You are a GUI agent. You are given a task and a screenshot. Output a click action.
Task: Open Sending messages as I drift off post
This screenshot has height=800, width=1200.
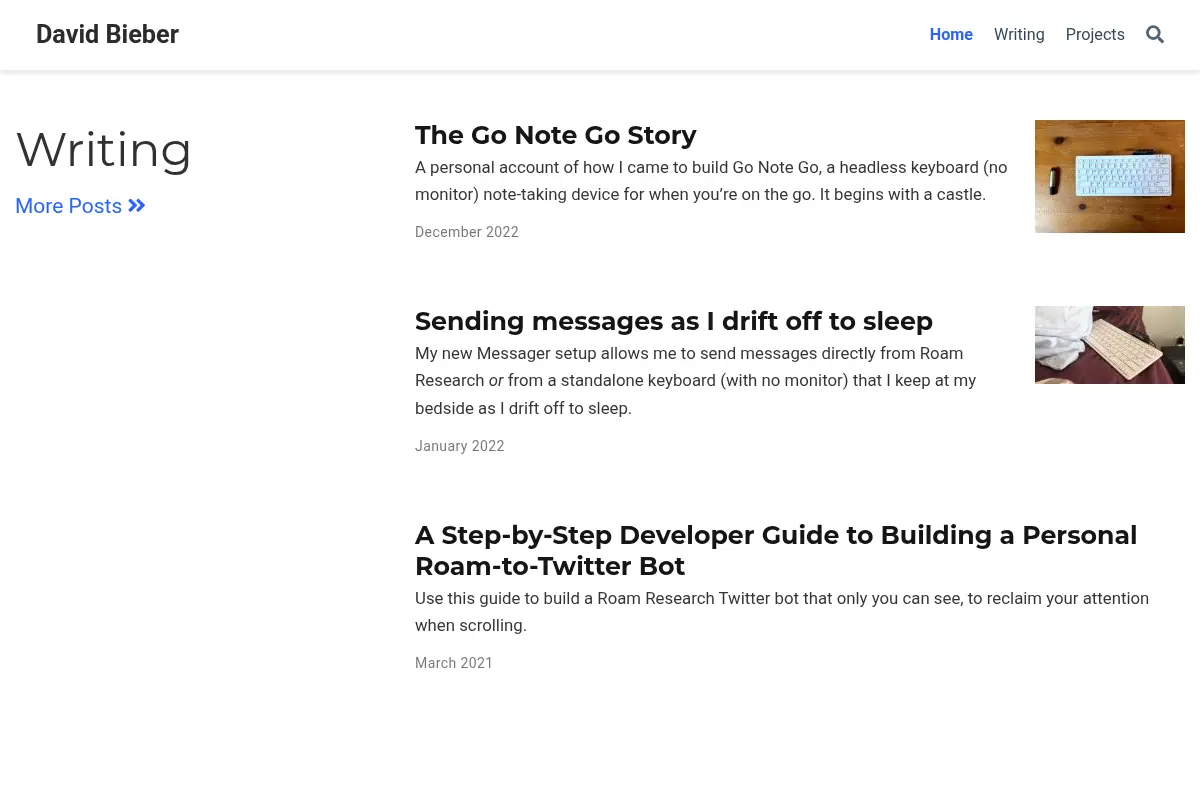pyautogui.click(x=674, y=321)
